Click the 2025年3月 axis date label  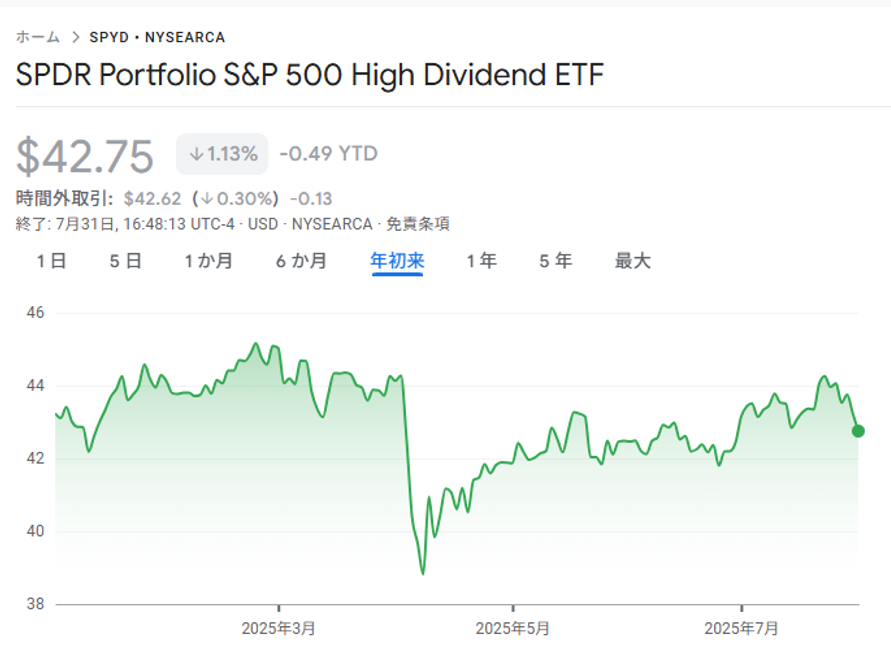coord(278,628)
